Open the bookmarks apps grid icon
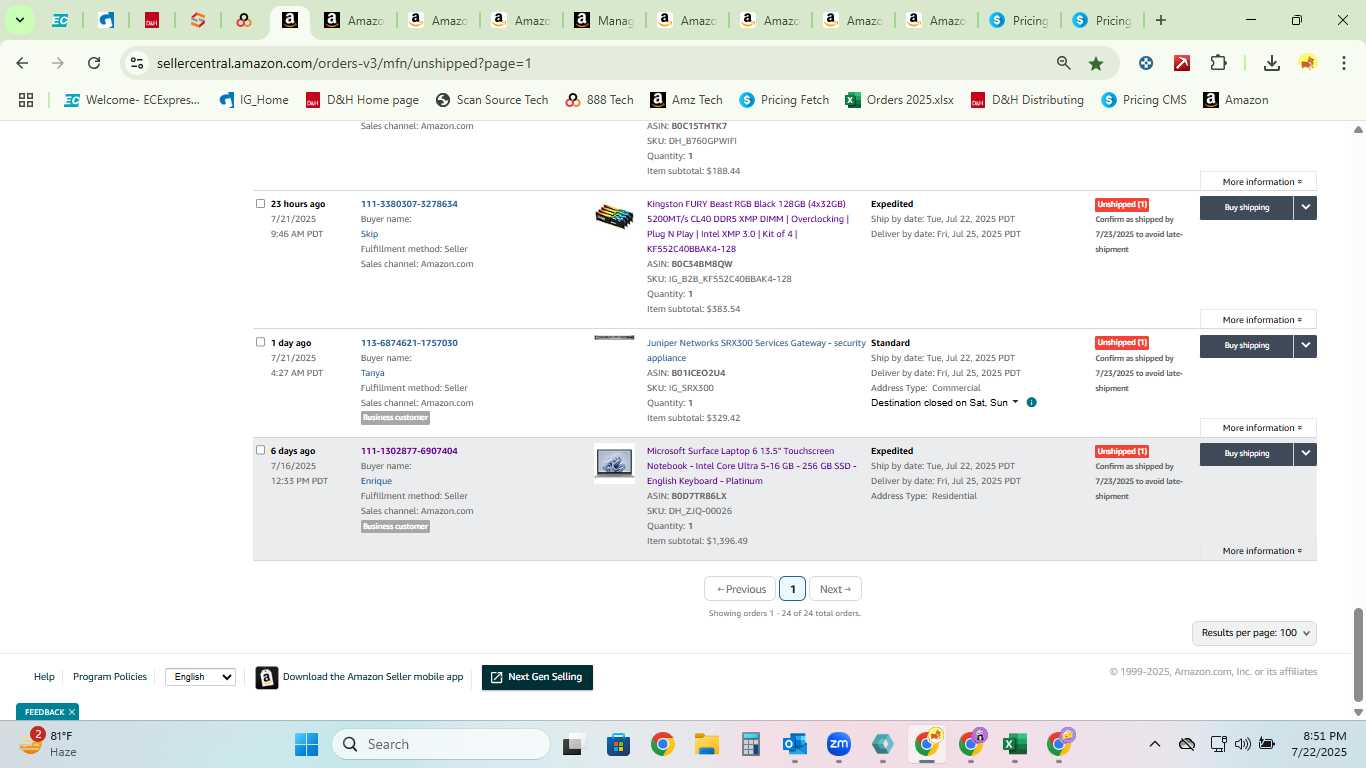 [26, 100]
